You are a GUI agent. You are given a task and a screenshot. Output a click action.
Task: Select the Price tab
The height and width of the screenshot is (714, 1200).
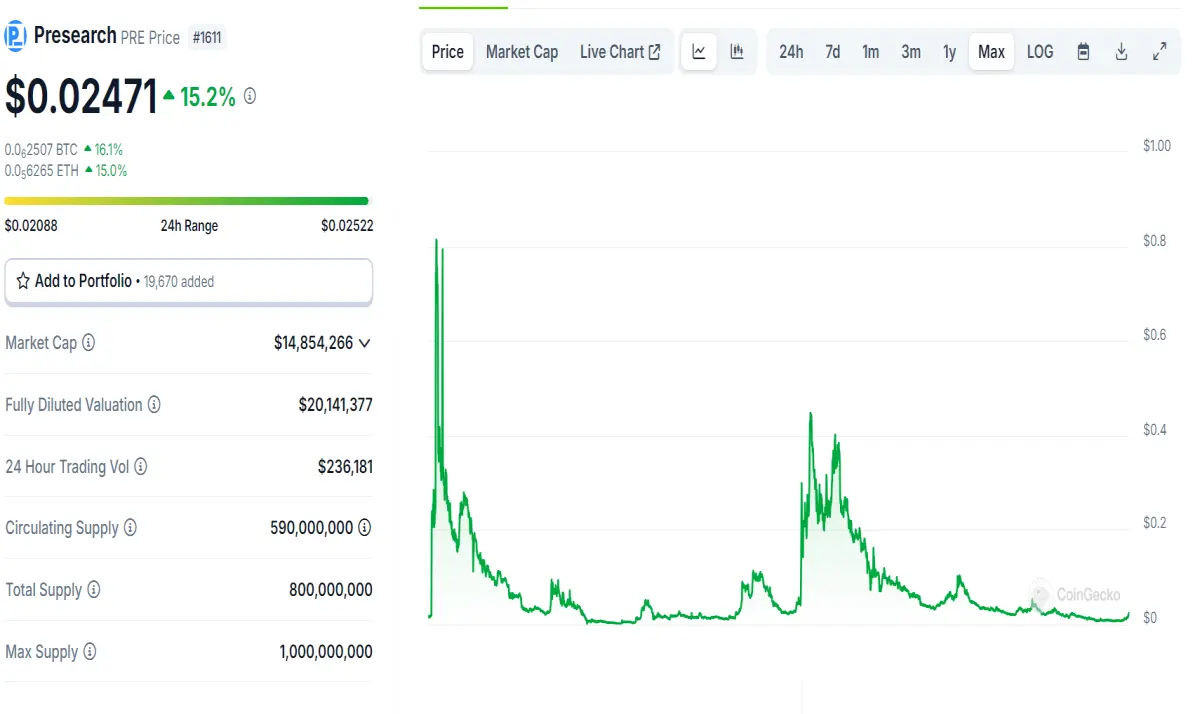[448, 52]
